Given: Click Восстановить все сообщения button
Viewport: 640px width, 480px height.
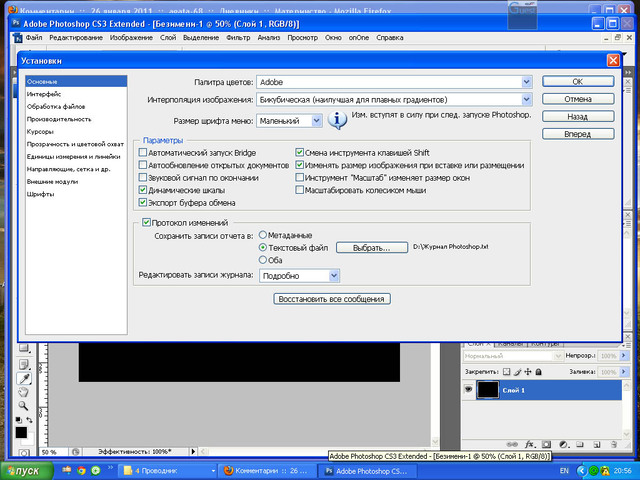Looking at the screenshot, I should [x=331, y=299].
